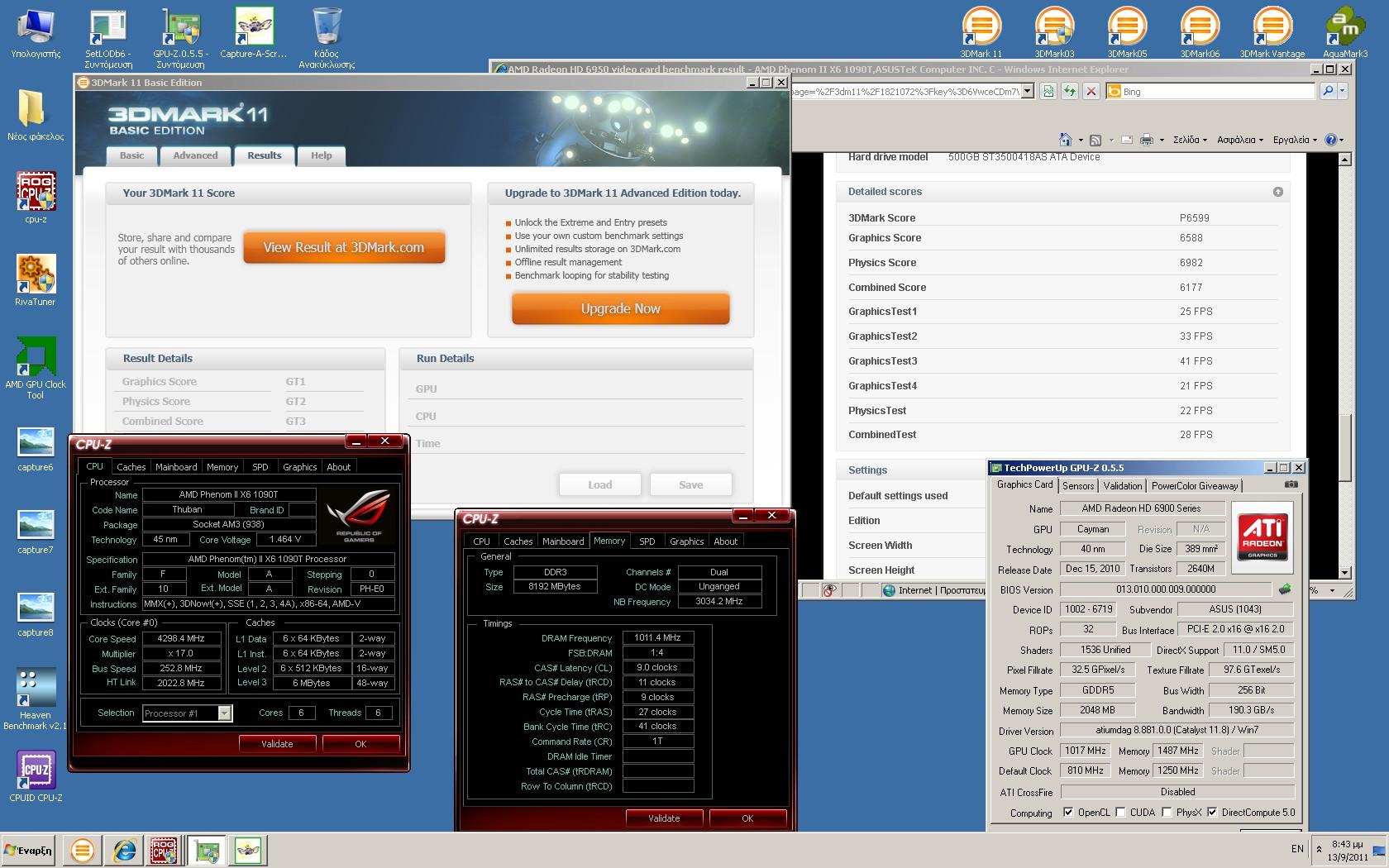Click the GPU-Z screenshot camera icon

(x=1291, y=485)
